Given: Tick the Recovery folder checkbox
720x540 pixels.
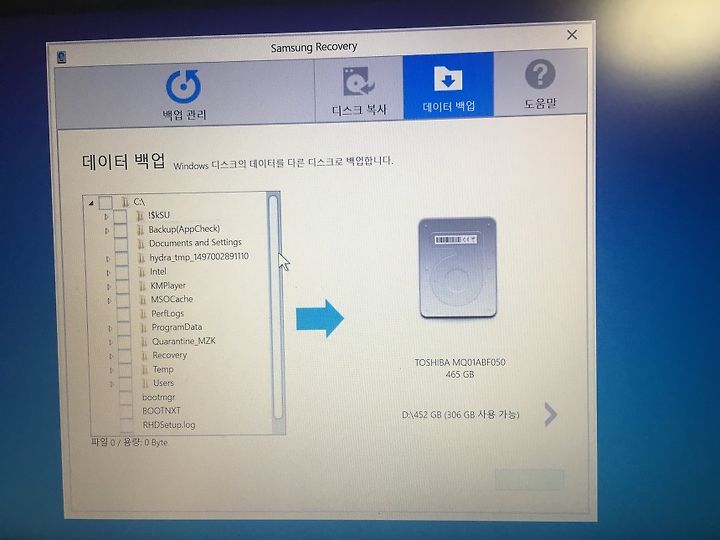Looking at the screenshot, I should click(124, 356).
